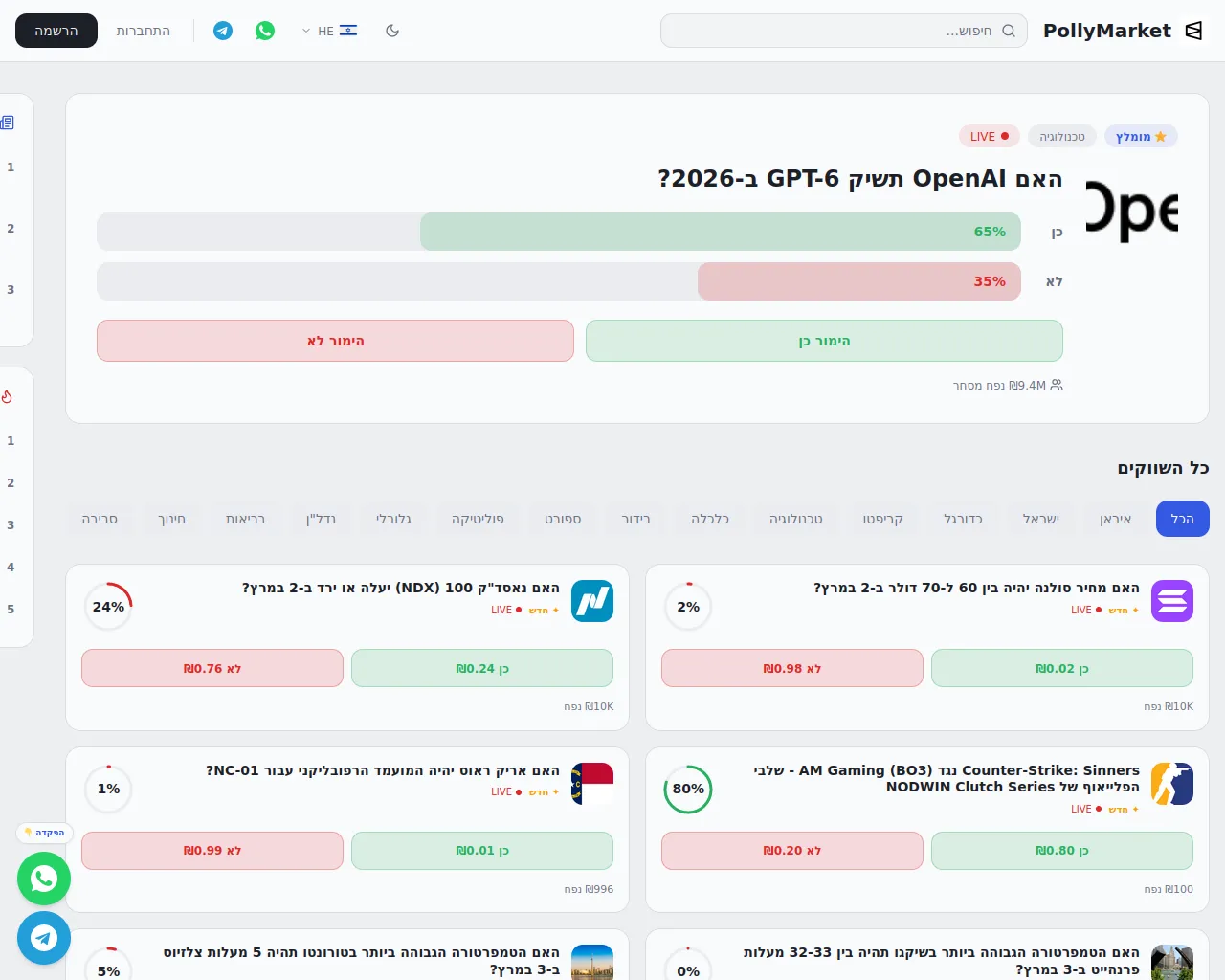This screenshot has height=980, width=1225.
Task: Open the OpenAI GPT-6 featured market title
Action: [x=860, y=179]
